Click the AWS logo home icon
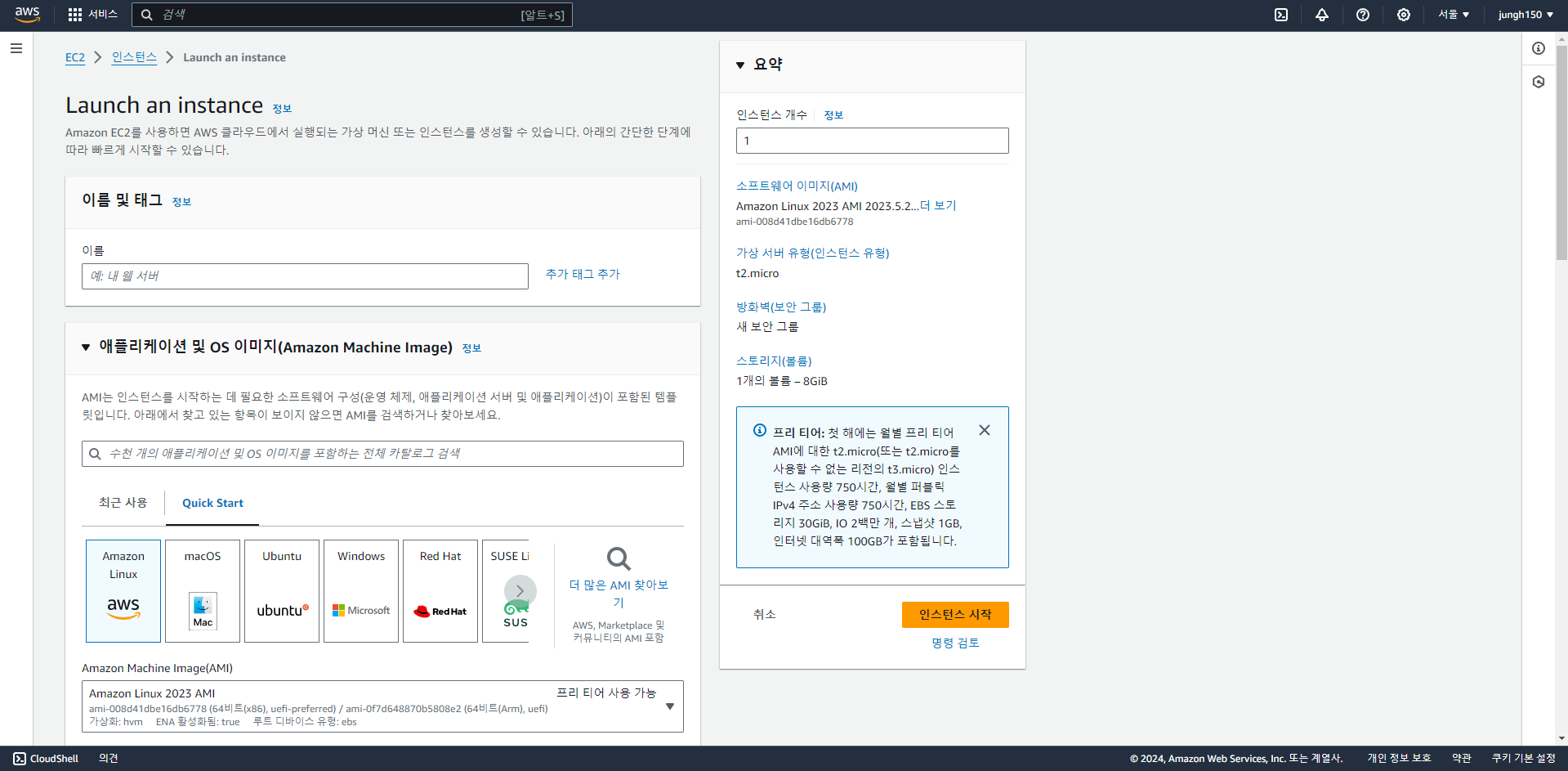Image resolution: width=1568 pixels, height=771 pixels. tap(27, 15)
